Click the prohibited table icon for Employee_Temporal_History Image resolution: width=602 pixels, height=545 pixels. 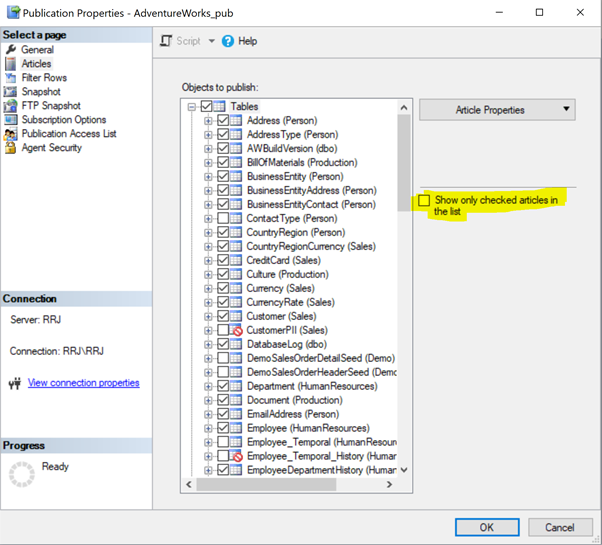(x=236, y=456)
